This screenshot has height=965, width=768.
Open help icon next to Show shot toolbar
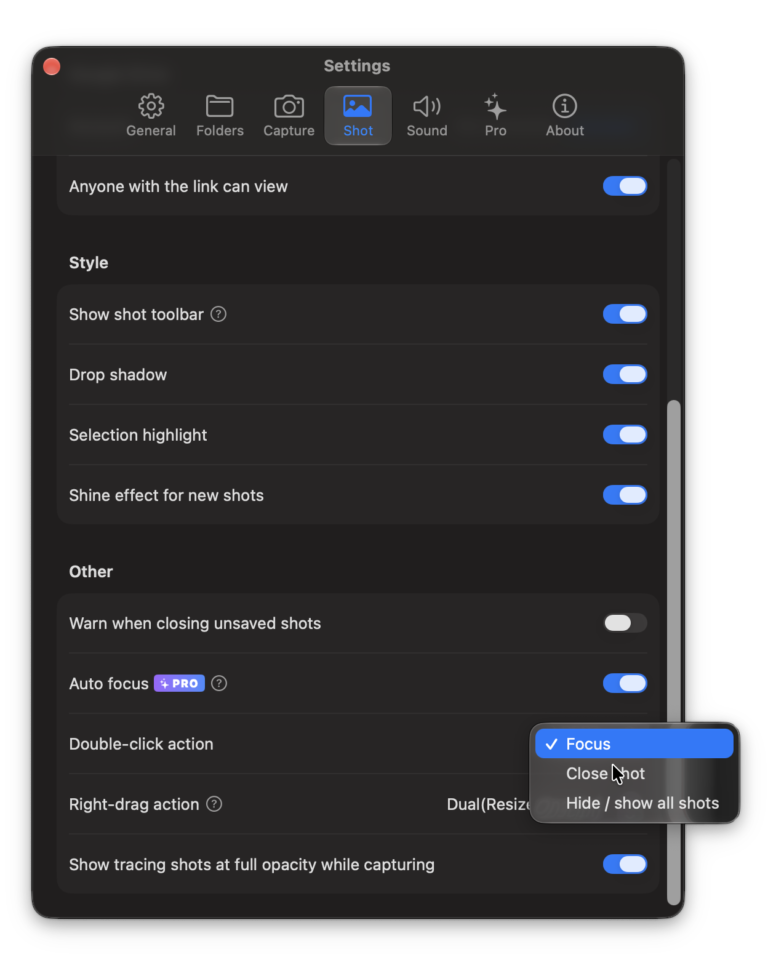pyautogui.click(x=218, y=314)
